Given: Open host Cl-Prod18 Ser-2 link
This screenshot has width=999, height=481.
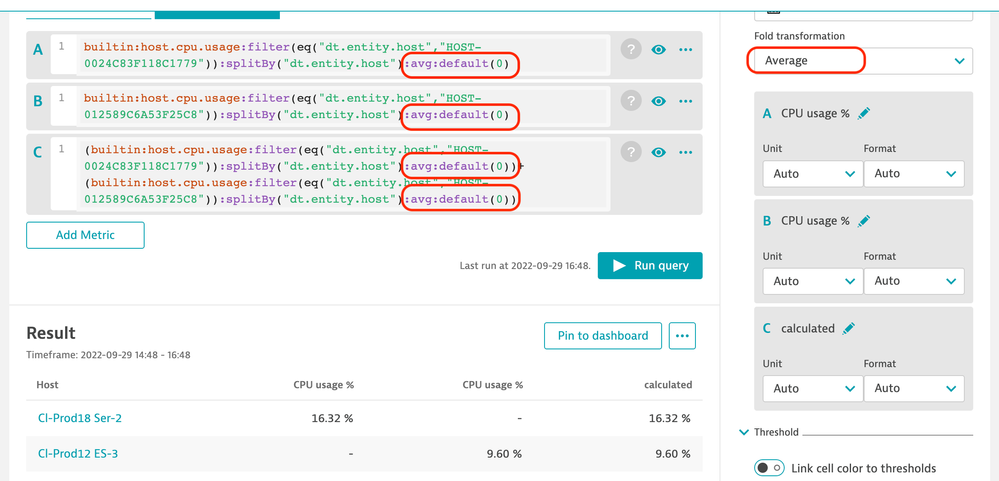Looking at the screenshot, I should point(79,418).
